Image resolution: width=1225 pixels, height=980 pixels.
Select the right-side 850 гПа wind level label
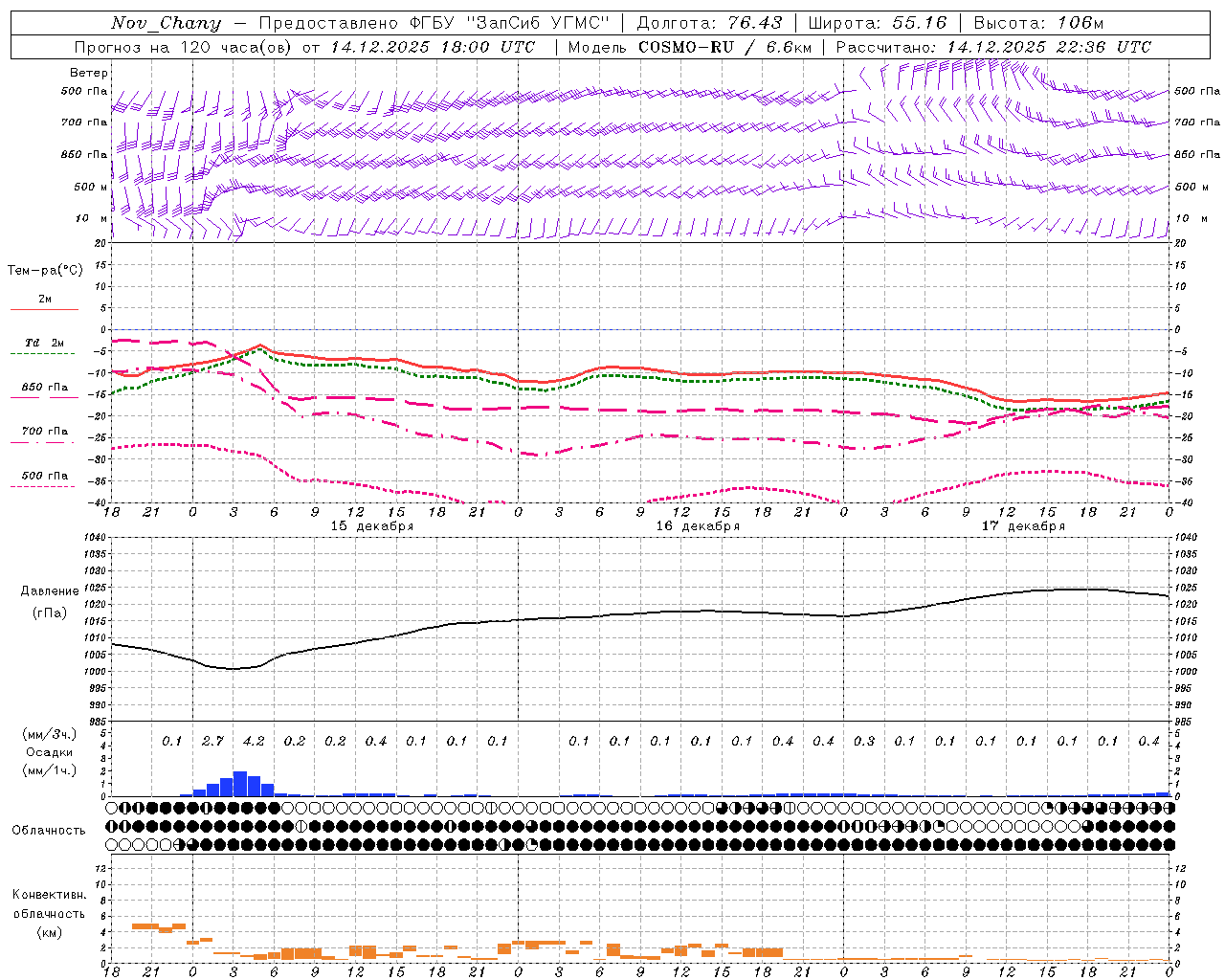1197,154
